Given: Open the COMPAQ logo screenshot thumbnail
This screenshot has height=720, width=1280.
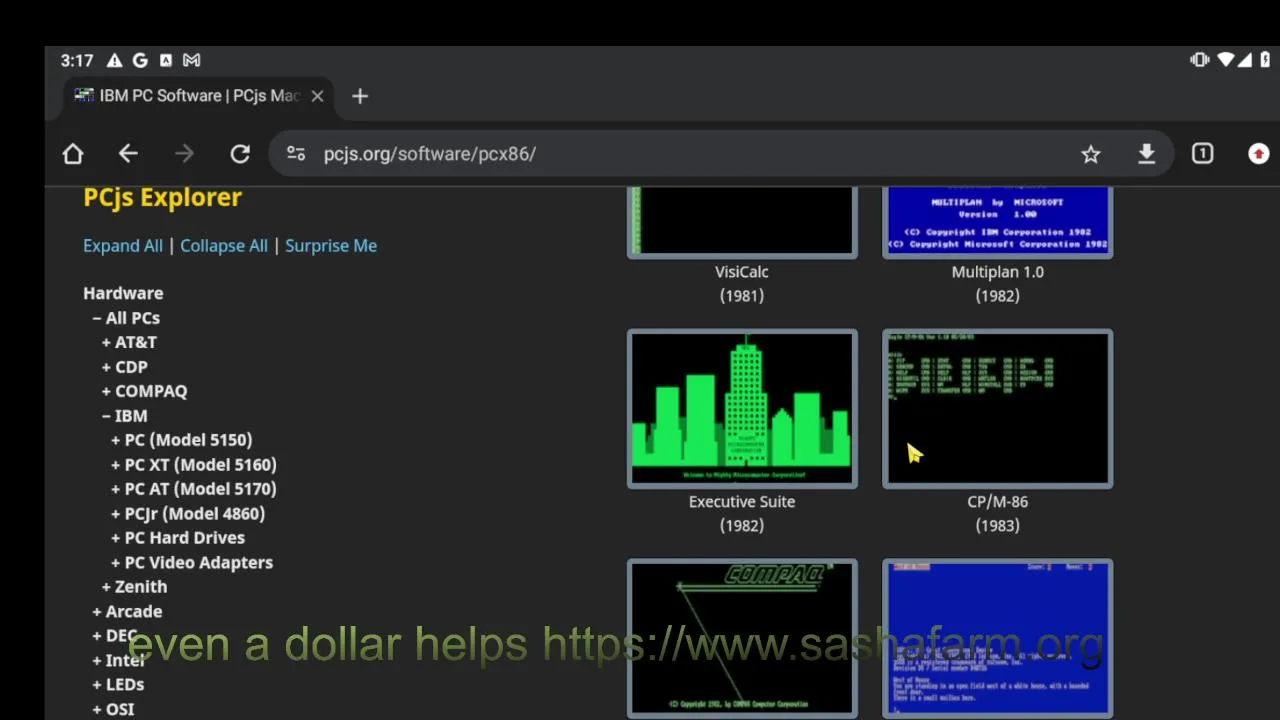Looking at the screenshot, I should (x=742, y=638).
